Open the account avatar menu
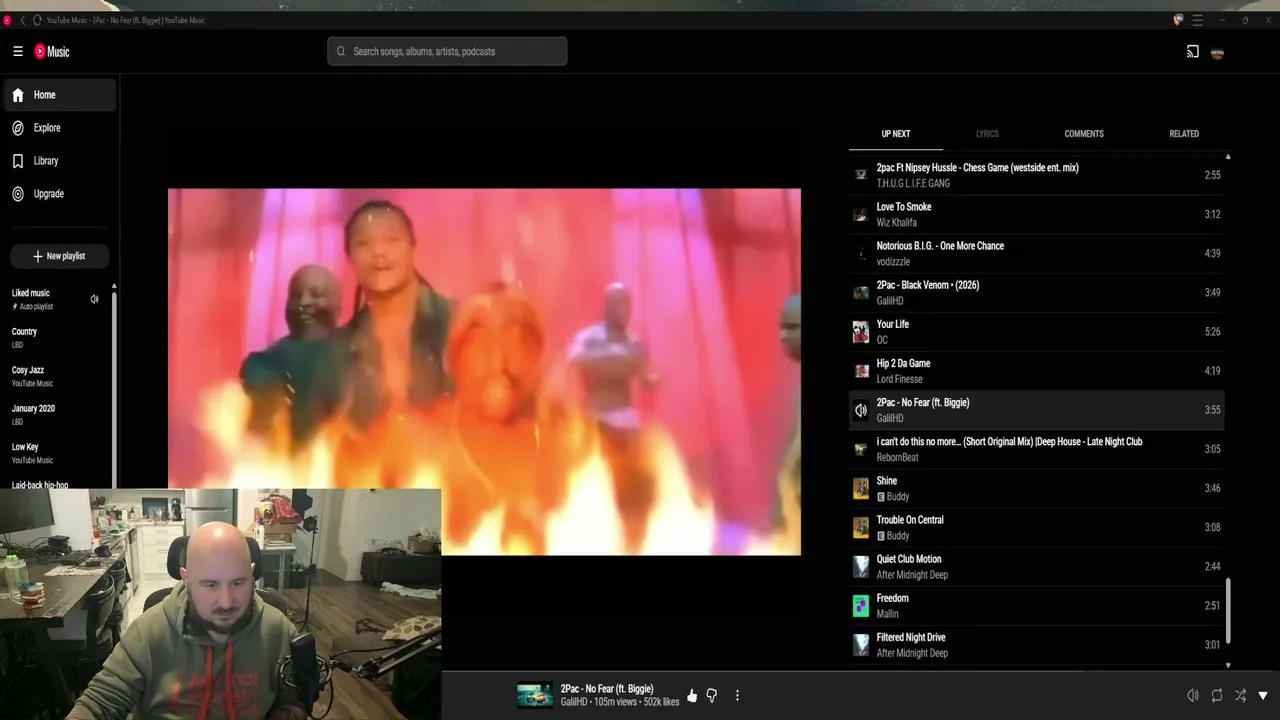1280x720 pixels. [1217, 52]
